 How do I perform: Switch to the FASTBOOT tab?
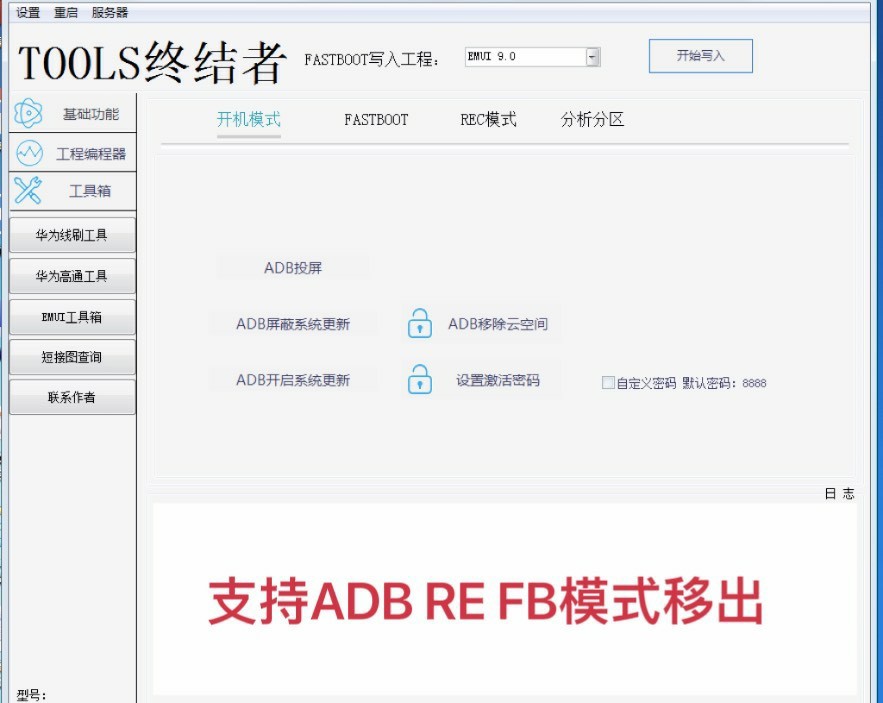point(376,119)
